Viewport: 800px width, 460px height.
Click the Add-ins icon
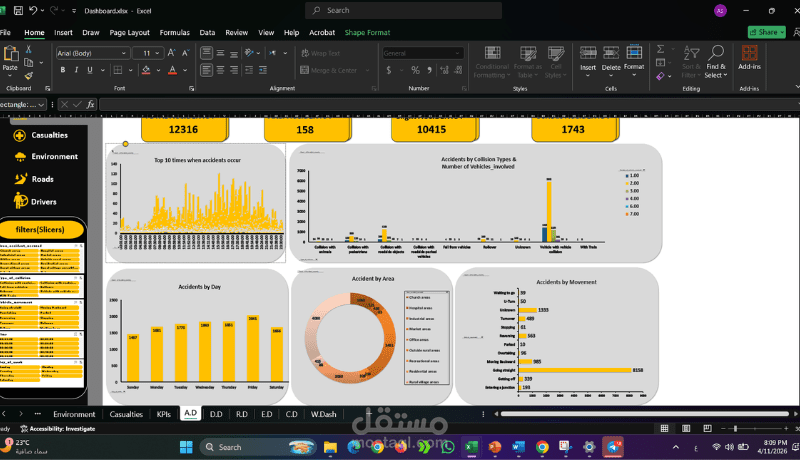(749, 58)
